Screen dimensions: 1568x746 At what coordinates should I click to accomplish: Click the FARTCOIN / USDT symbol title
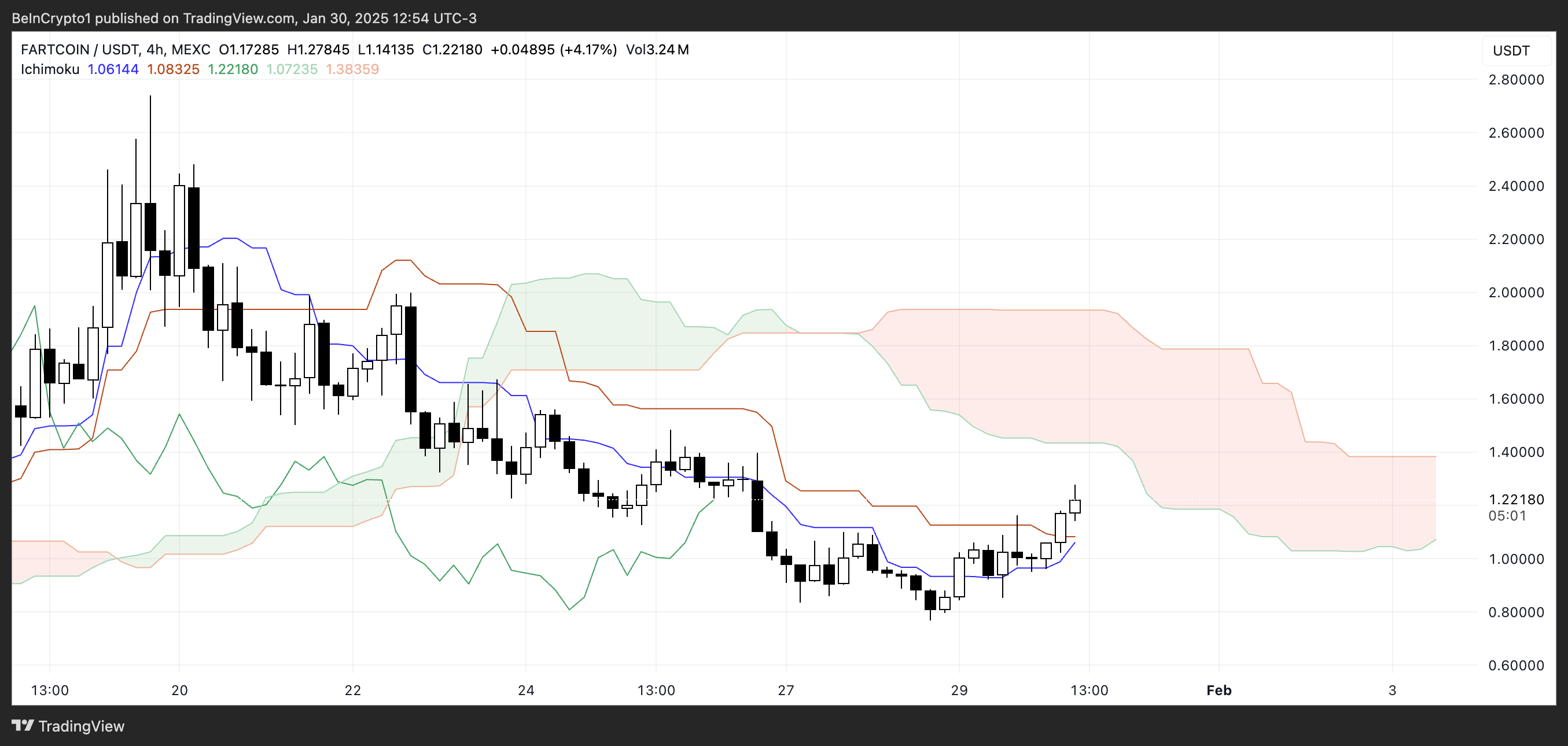tap(79, 49)
